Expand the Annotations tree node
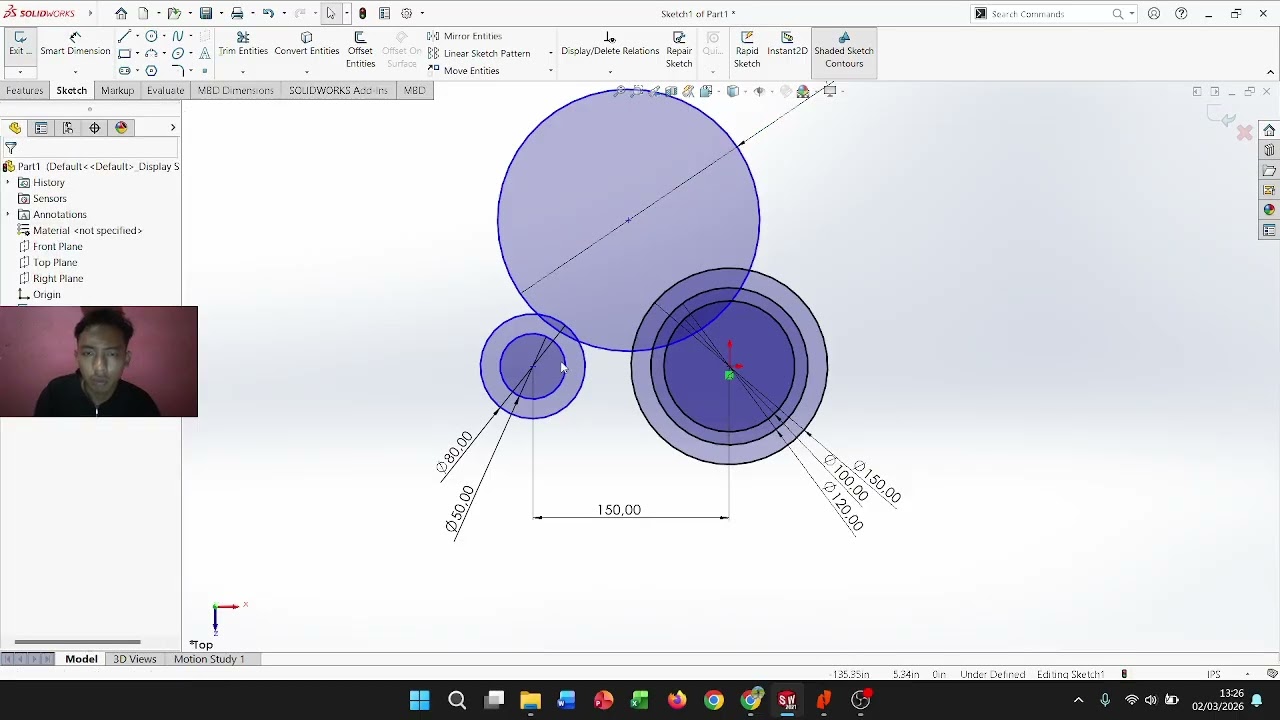 pos(8,215)
